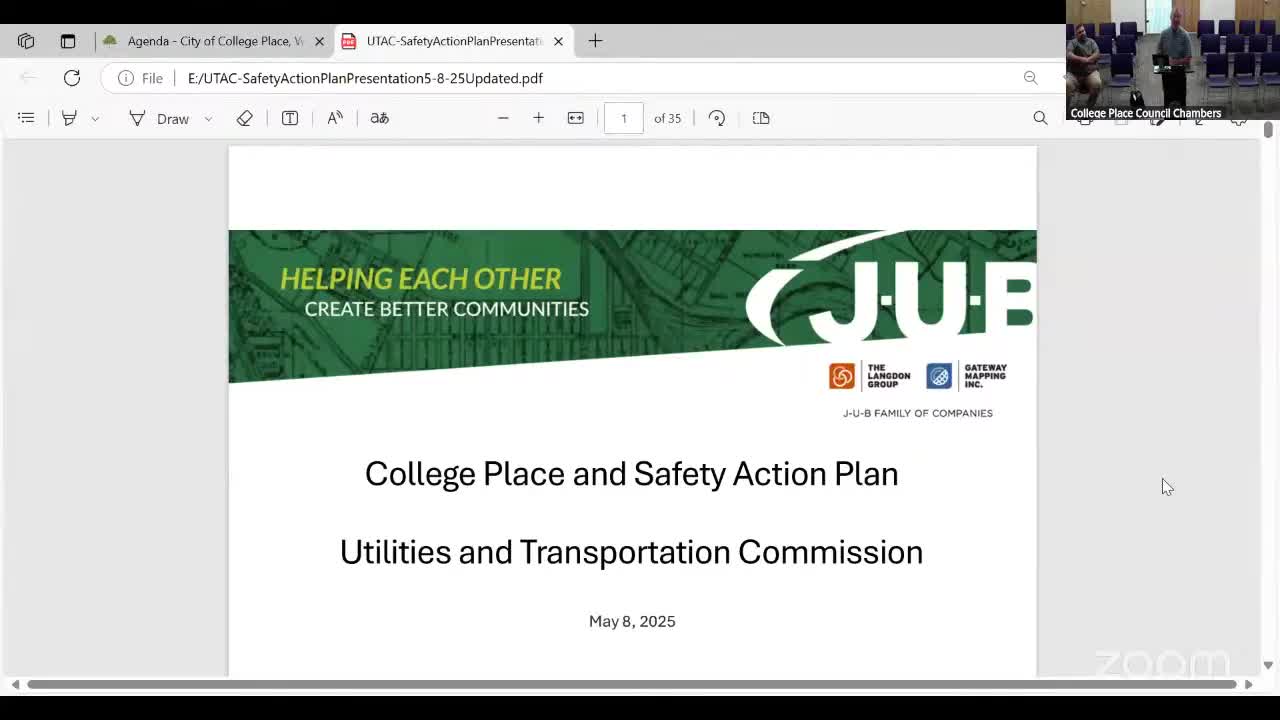
Task: Switch to the Agenda - City of College Place tab
Action: [214, 41]
